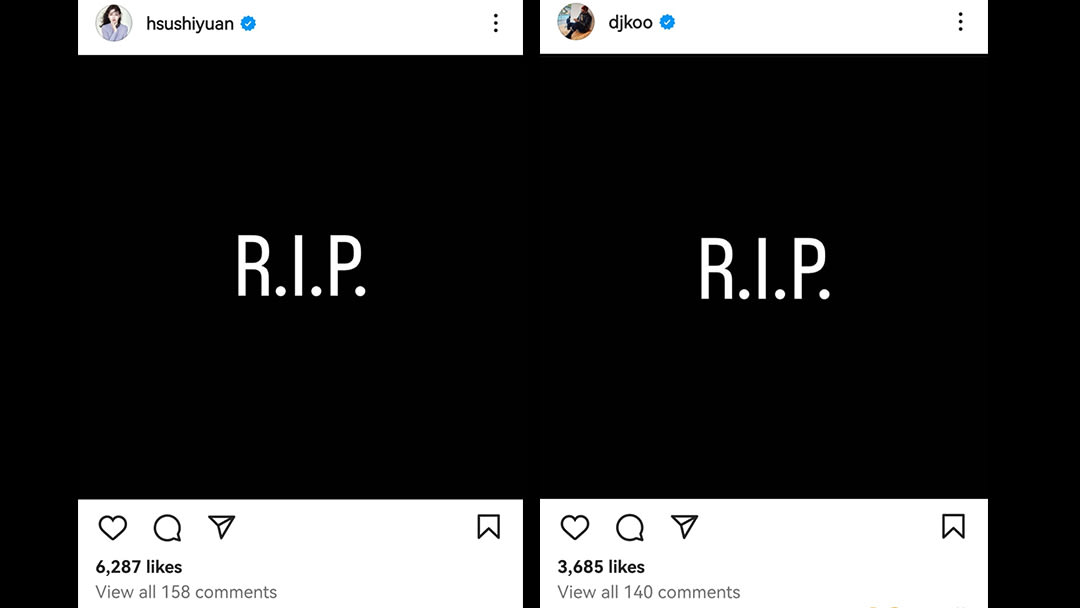Like the hsushiyuan post with heart icon
This screenshot has height=608, width=1080.
point(113,527)
